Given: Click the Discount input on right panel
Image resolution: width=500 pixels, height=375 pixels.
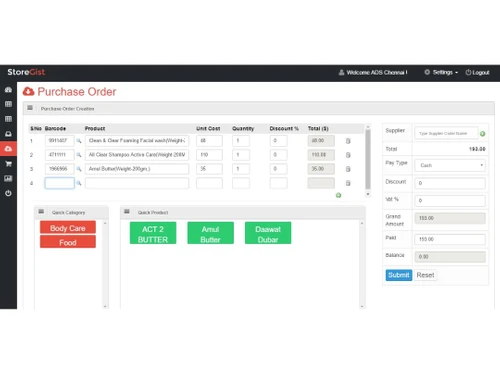Looking at the screenshot, I should pos(450,183).
